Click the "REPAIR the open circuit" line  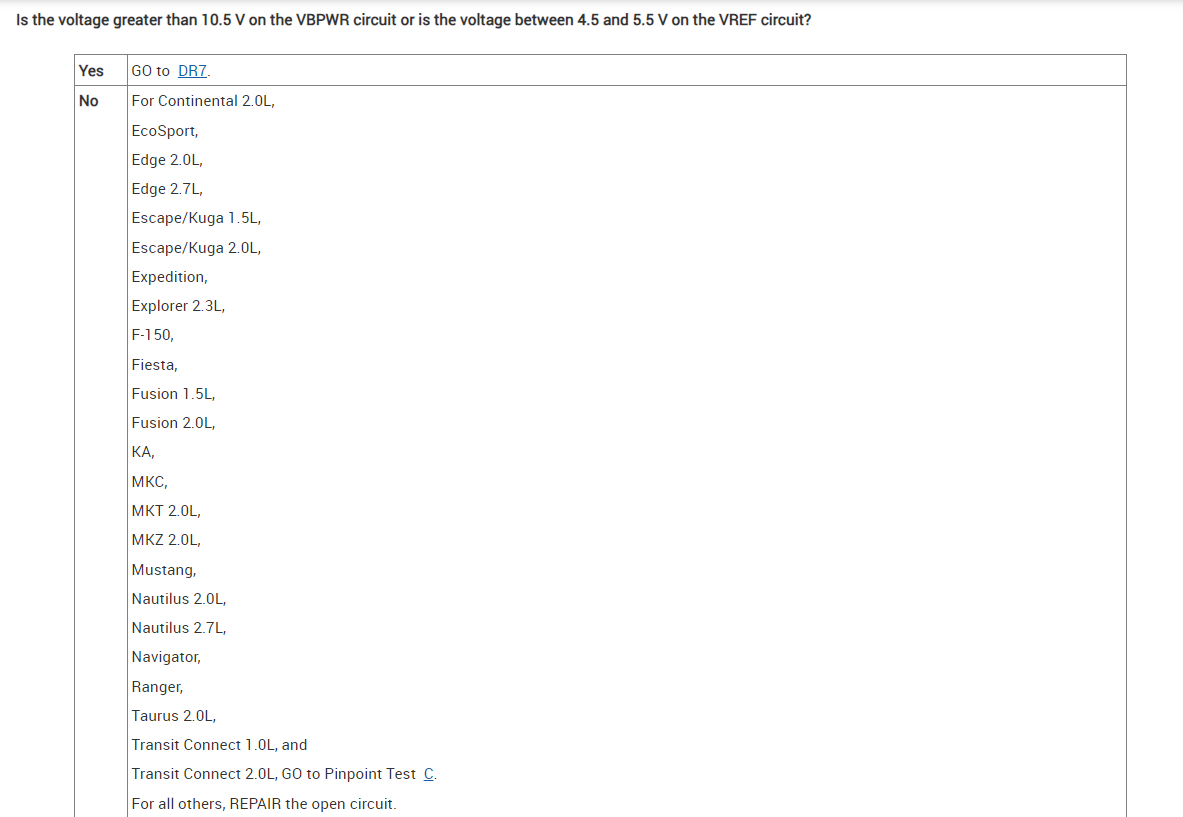tap(264, 804)
